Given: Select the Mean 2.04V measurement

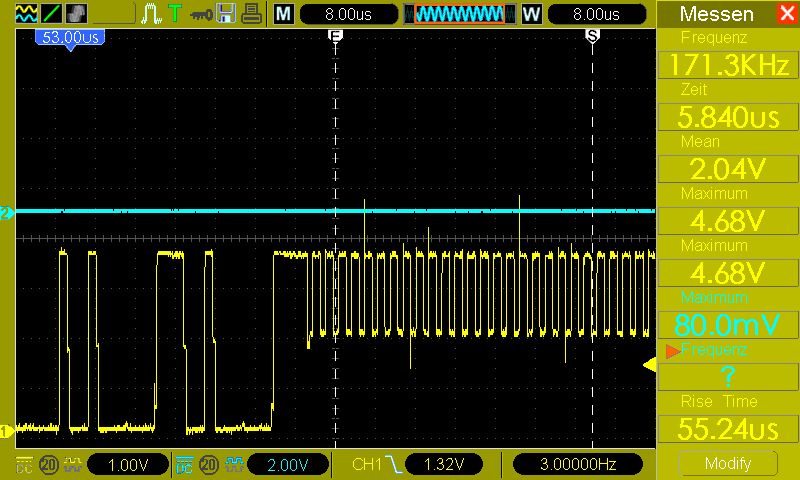Looking at the screenshot, I should tap(728, 170).
